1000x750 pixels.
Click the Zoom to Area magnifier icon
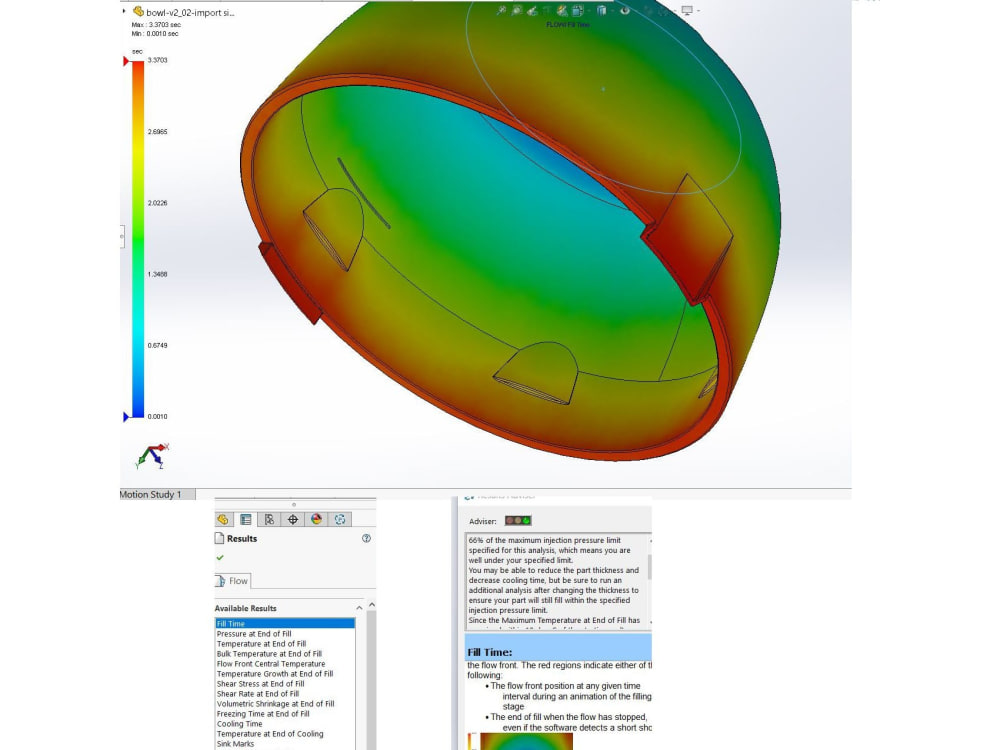click(517, 10)
